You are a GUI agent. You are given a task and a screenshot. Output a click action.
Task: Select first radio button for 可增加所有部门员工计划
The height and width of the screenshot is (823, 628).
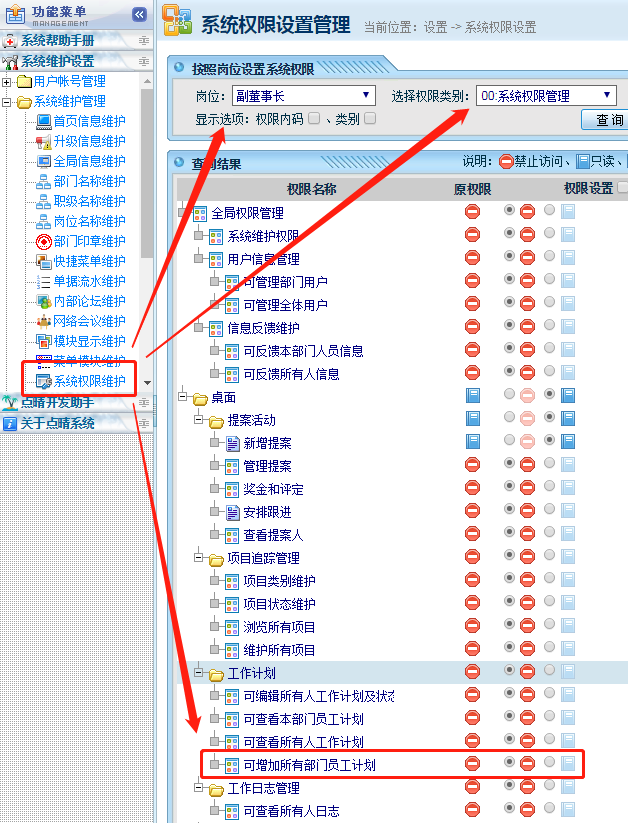tap(510, 764)
